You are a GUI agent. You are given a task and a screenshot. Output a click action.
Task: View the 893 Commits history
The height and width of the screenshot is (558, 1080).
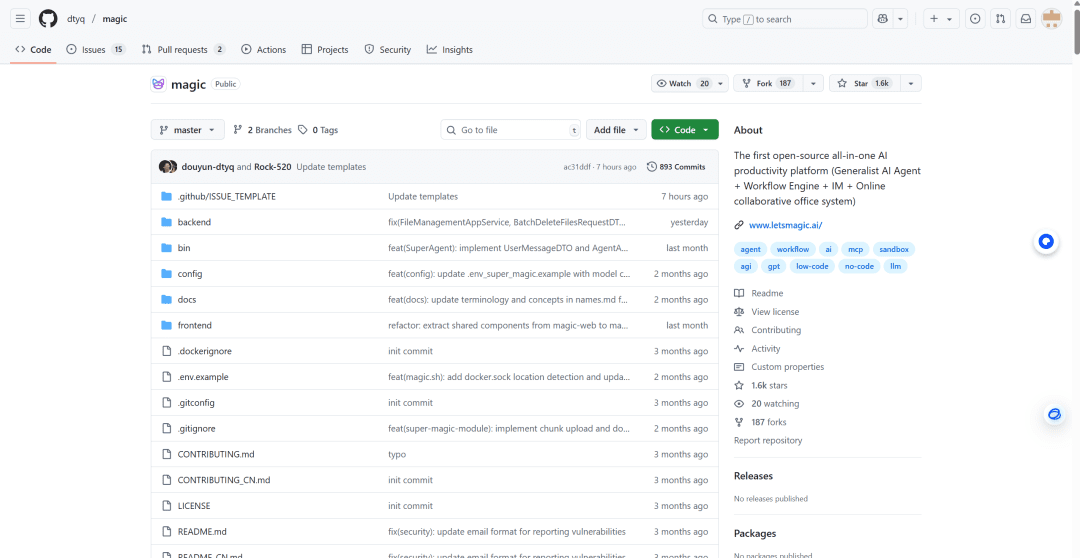coord(676,167)
